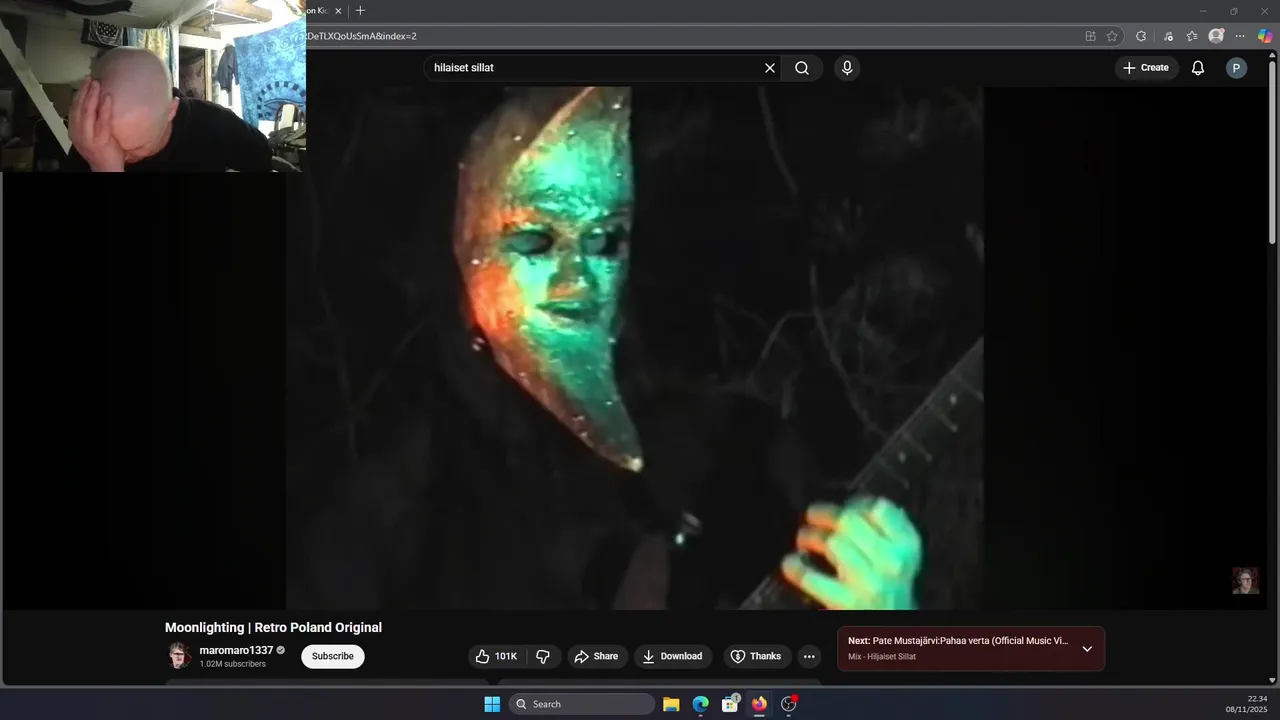Open Copilot sidebar icon
This screenshot has width=1280, height=720.
click(1265, 36)
